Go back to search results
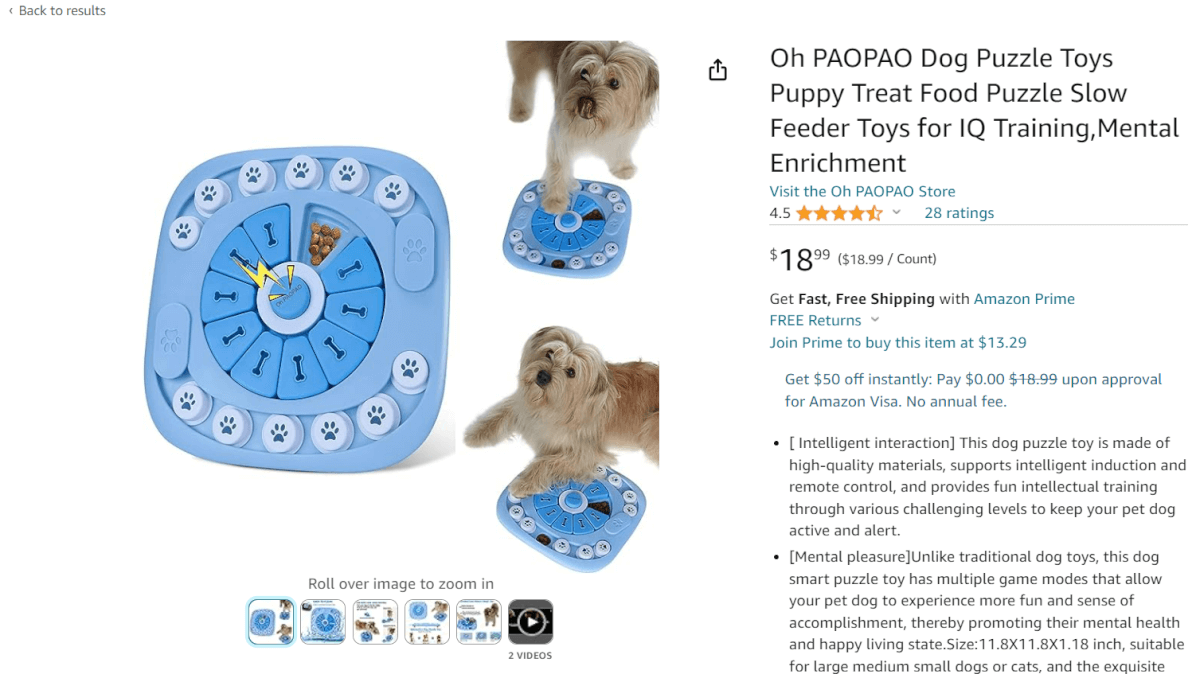1200x674 pixels. (62, 11)
